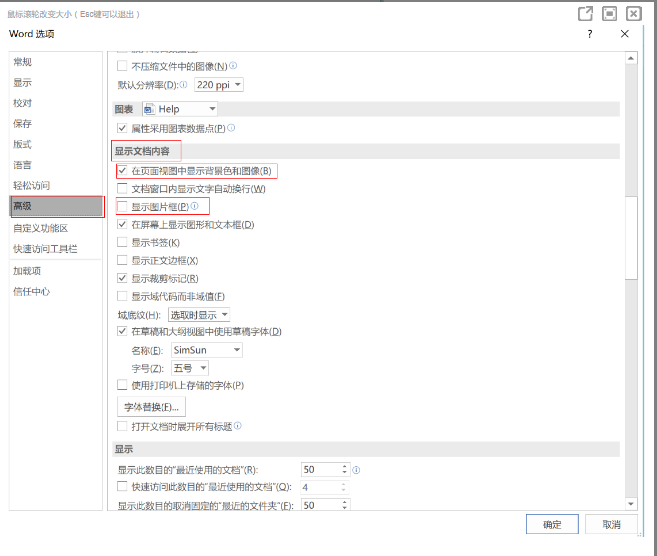Click info icon next to 显示图片框
The width and height of the screenshot is (657, 556).
pos(195,206)
